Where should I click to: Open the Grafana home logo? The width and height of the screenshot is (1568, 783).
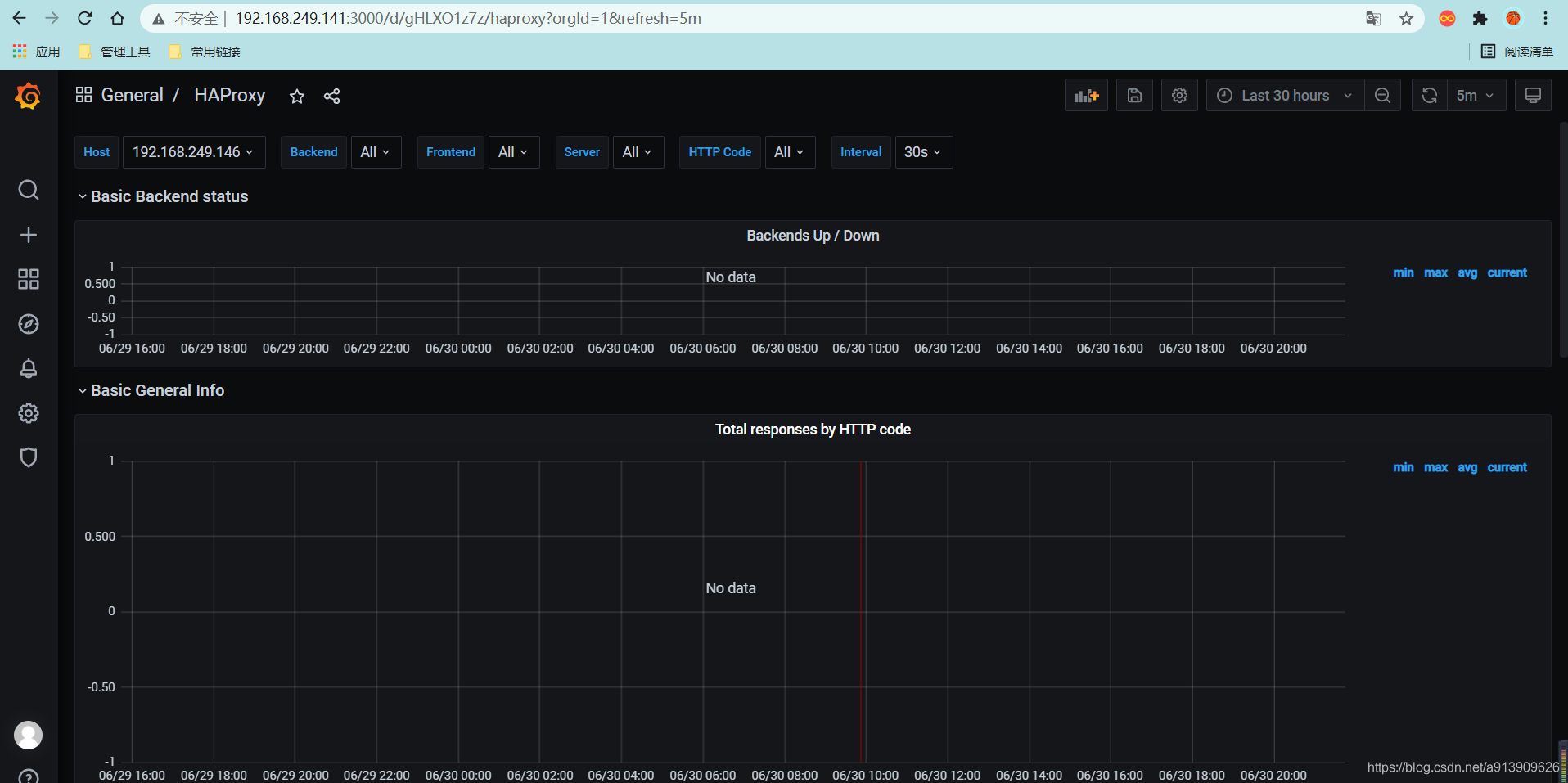28,96
